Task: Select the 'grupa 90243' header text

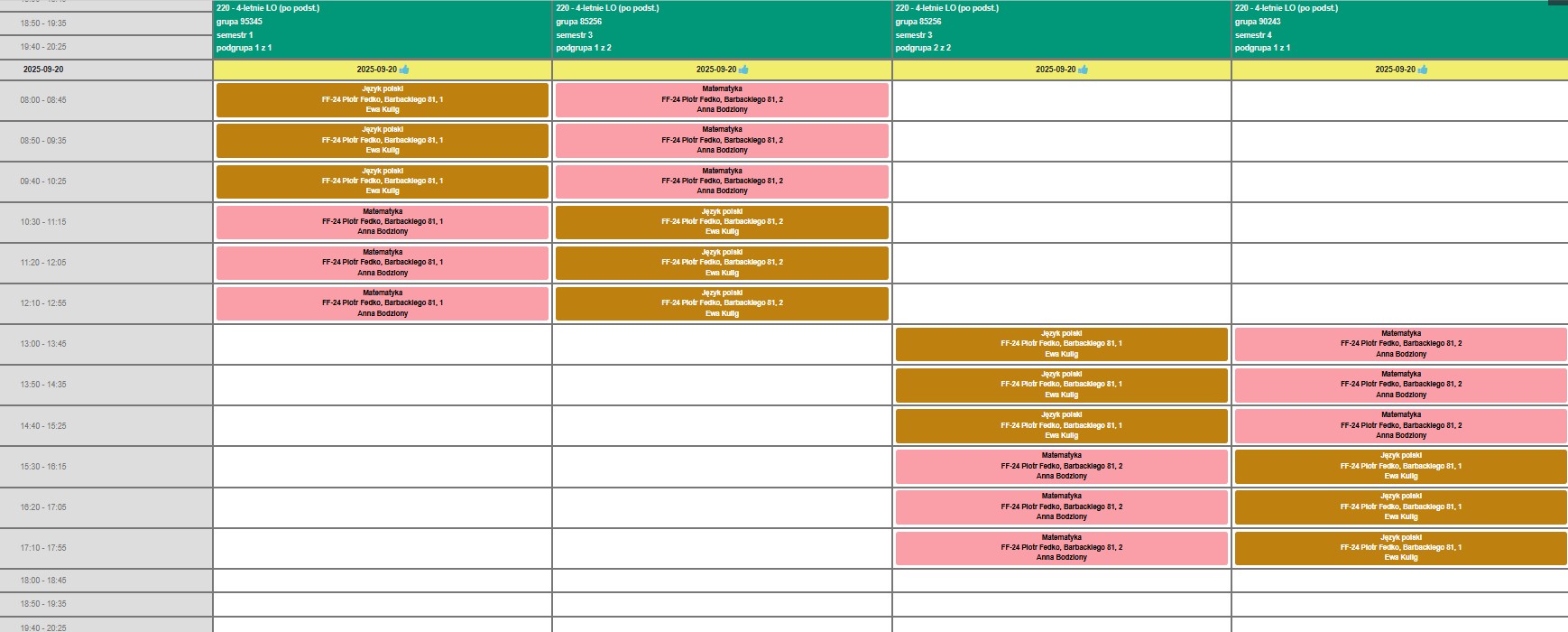Action: point(1258,22)
